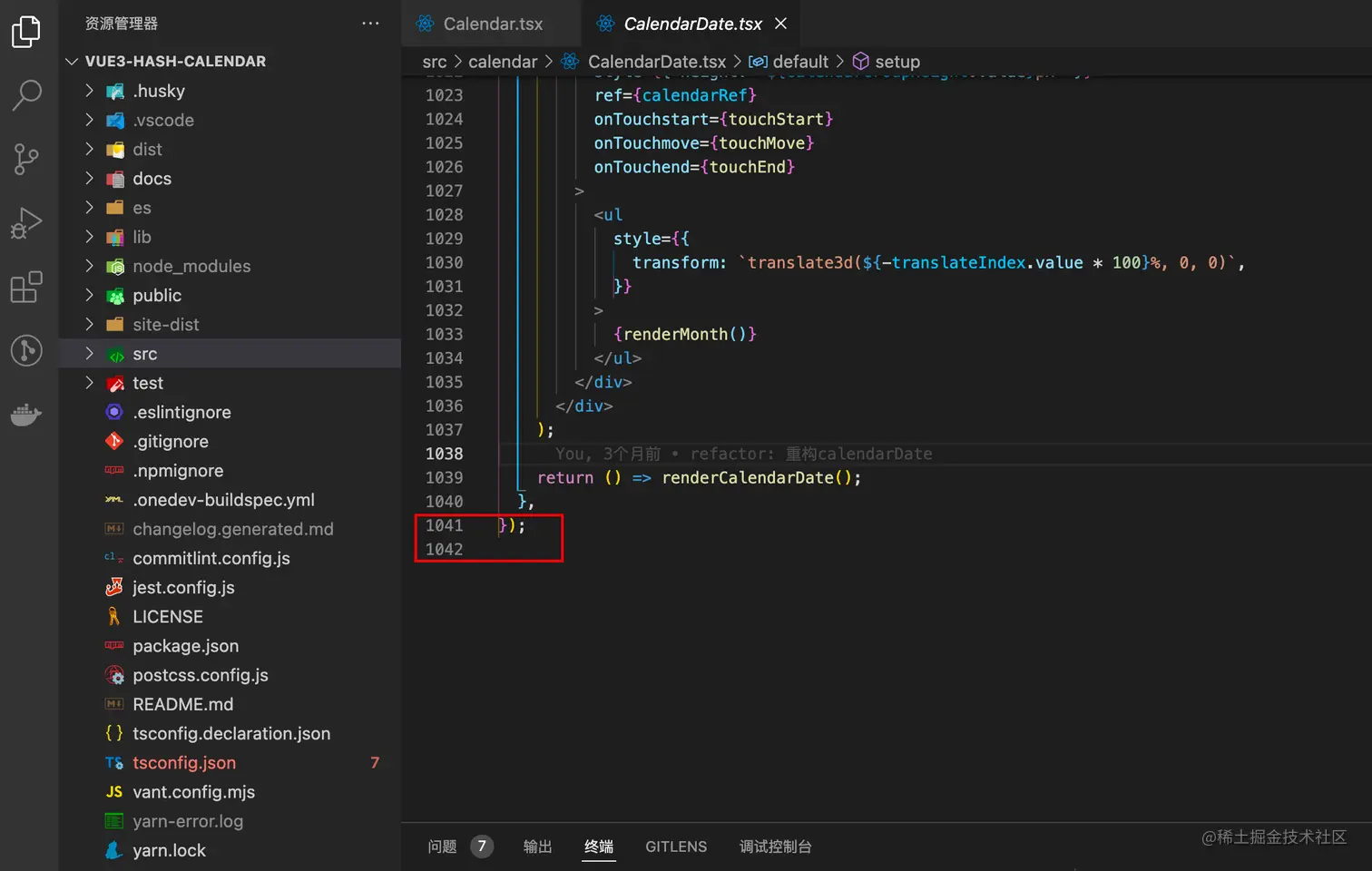The image size is (1372, 871).
Task: Click the return renderCalendarDate() code line
Action: pos(699,477)
